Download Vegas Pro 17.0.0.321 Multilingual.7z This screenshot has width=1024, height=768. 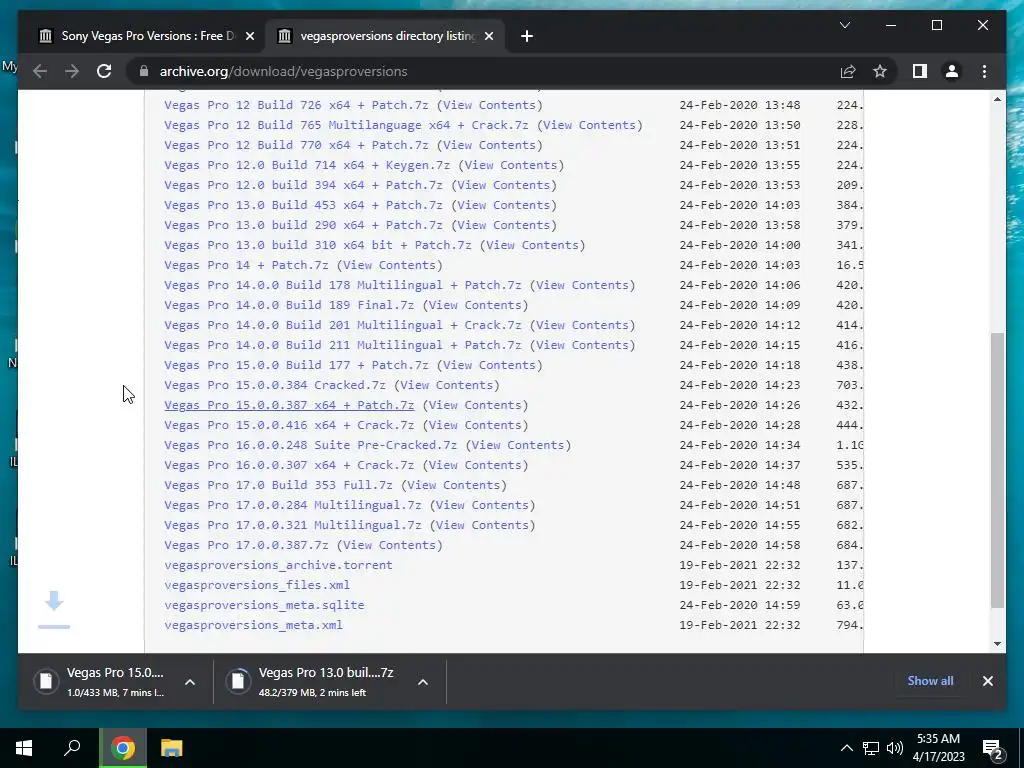coord(293,525)
